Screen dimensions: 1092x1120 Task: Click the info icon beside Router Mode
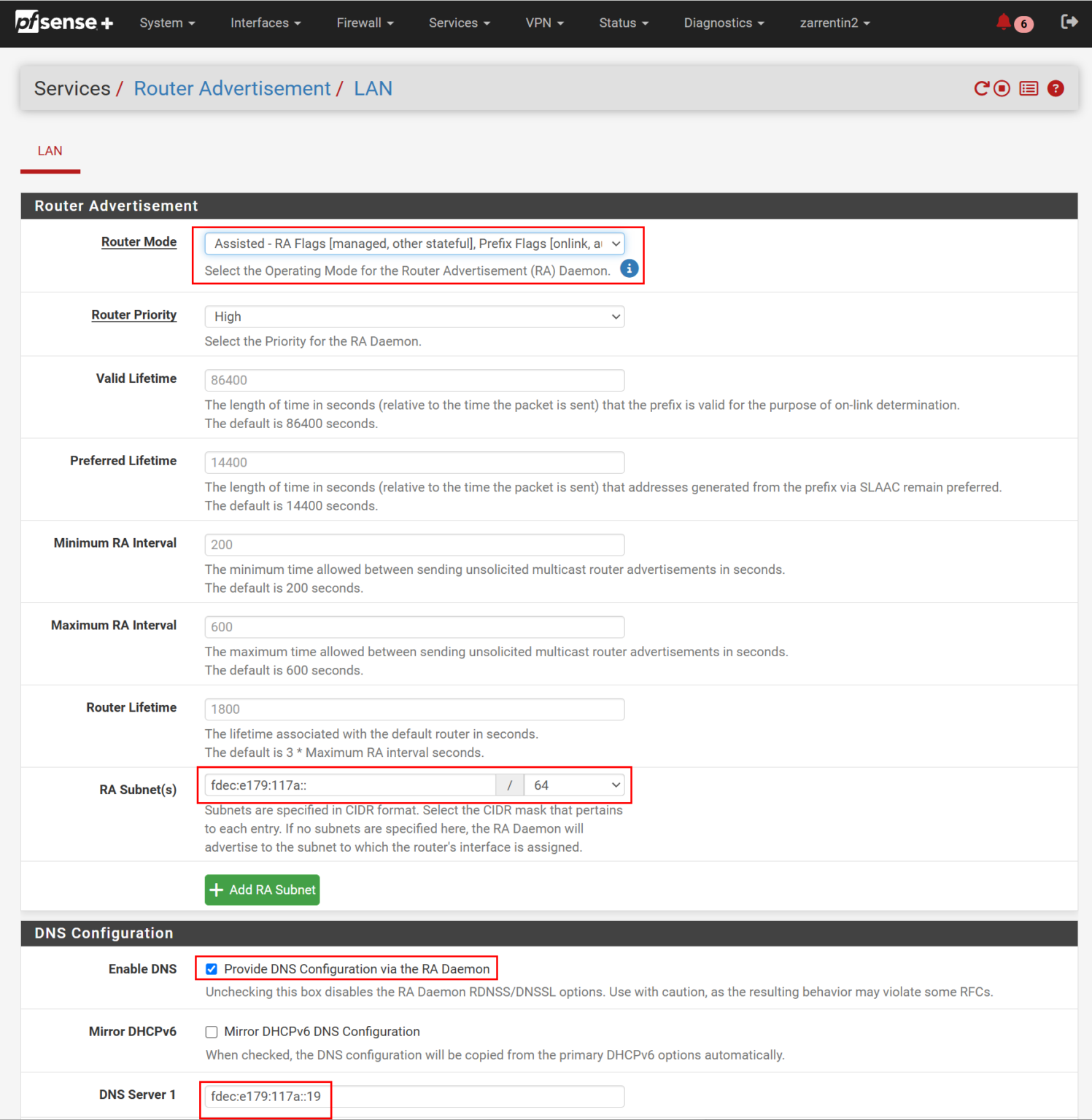tap(628, 268)
